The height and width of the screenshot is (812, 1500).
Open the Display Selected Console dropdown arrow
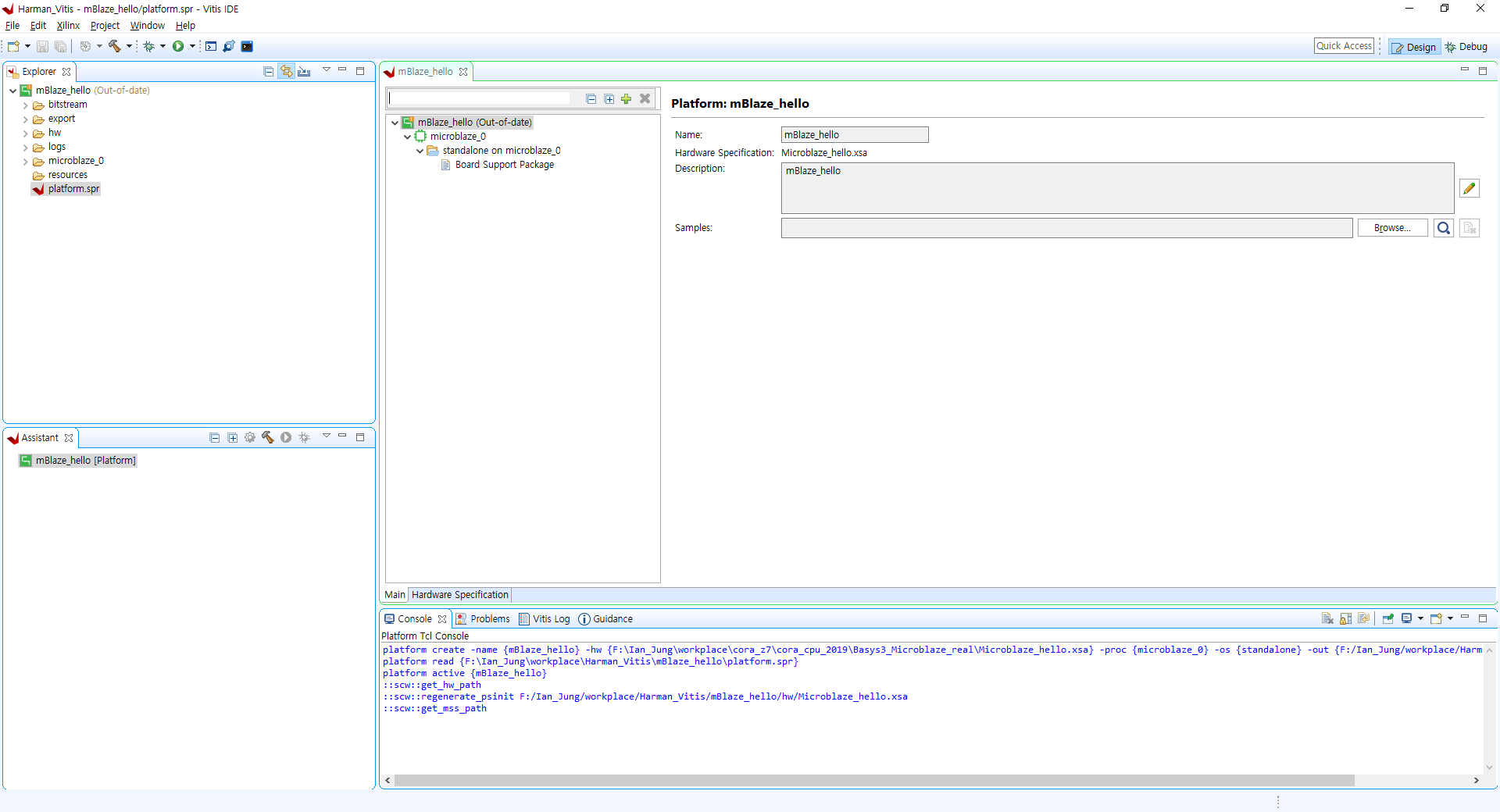click(1420, 618)
